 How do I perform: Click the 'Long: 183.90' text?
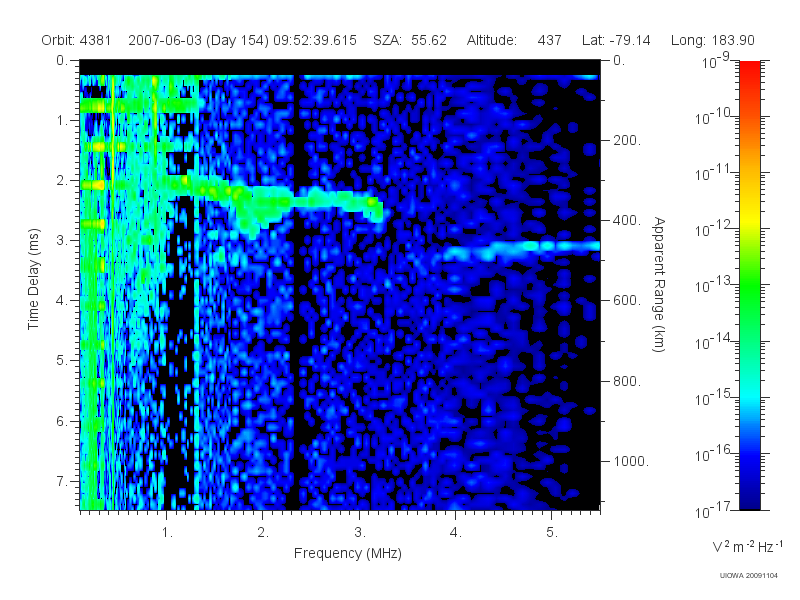coord(712,40)
